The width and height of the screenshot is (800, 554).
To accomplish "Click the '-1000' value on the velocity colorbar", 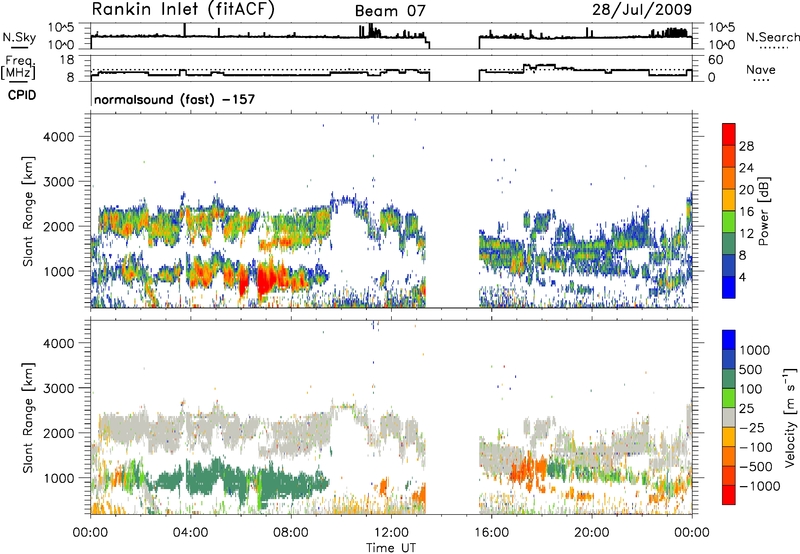I will (x=759, y=486).
